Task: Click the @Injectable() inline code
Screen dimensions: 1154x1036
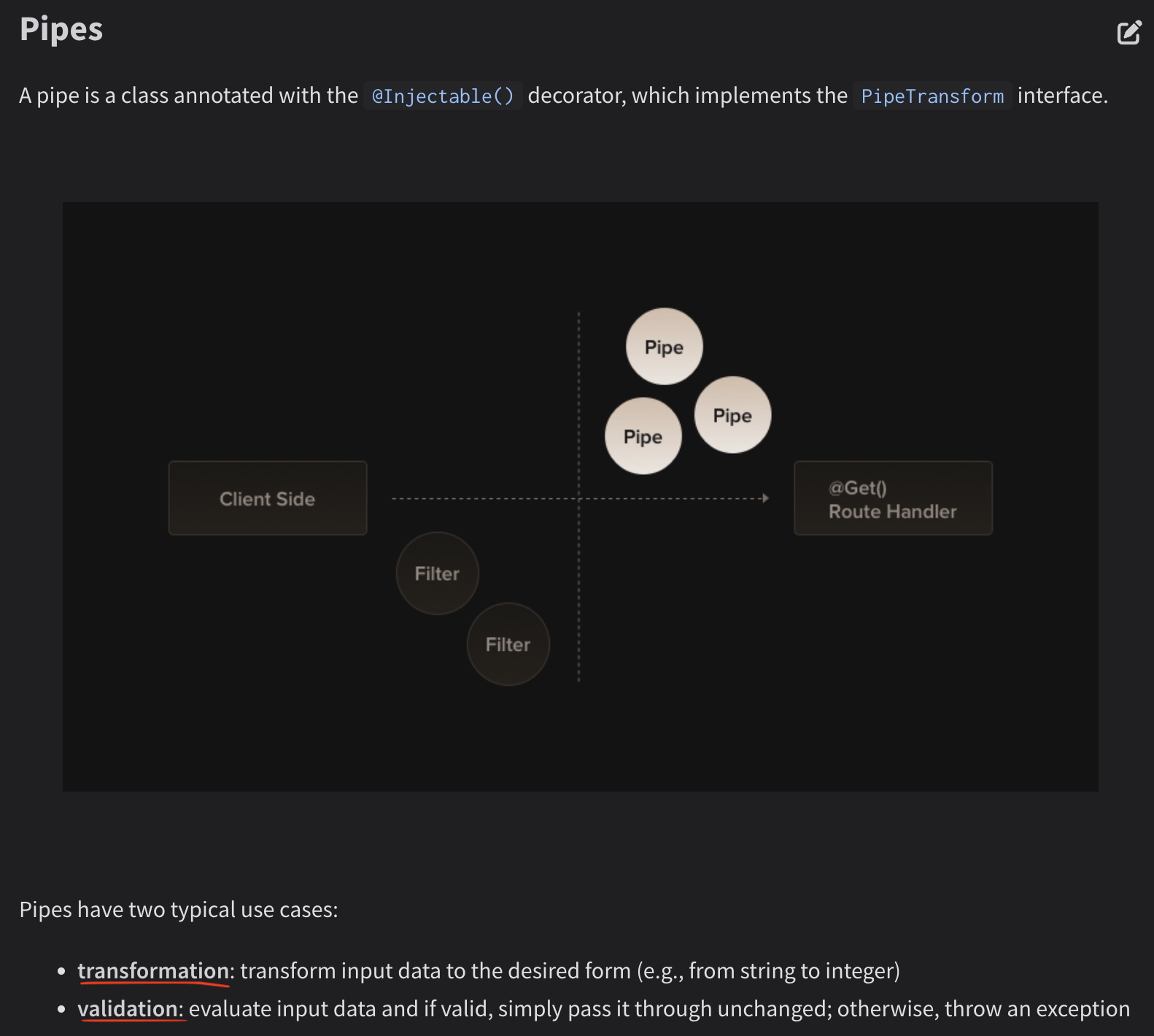Action: coord(443,96)
